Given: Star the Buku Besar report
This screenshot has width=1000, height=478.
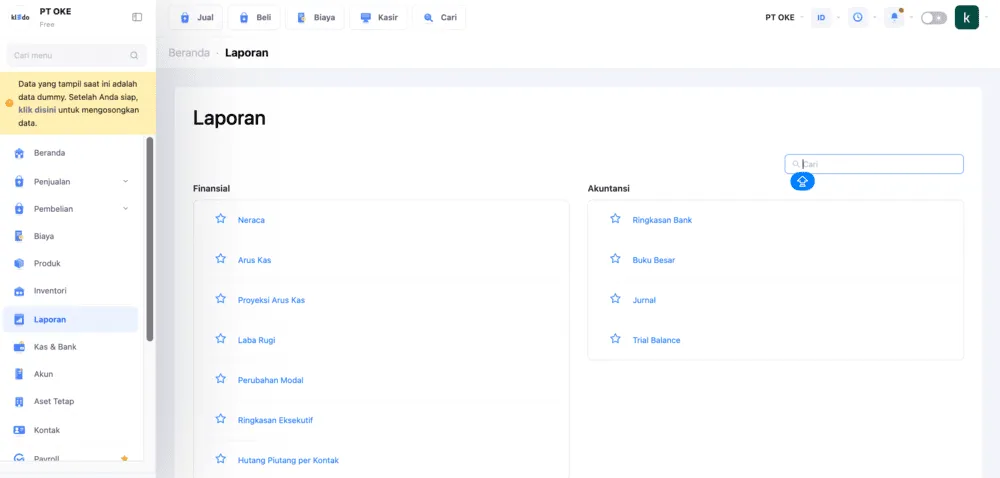Looking at the screenshot, I should pos(615,259).
